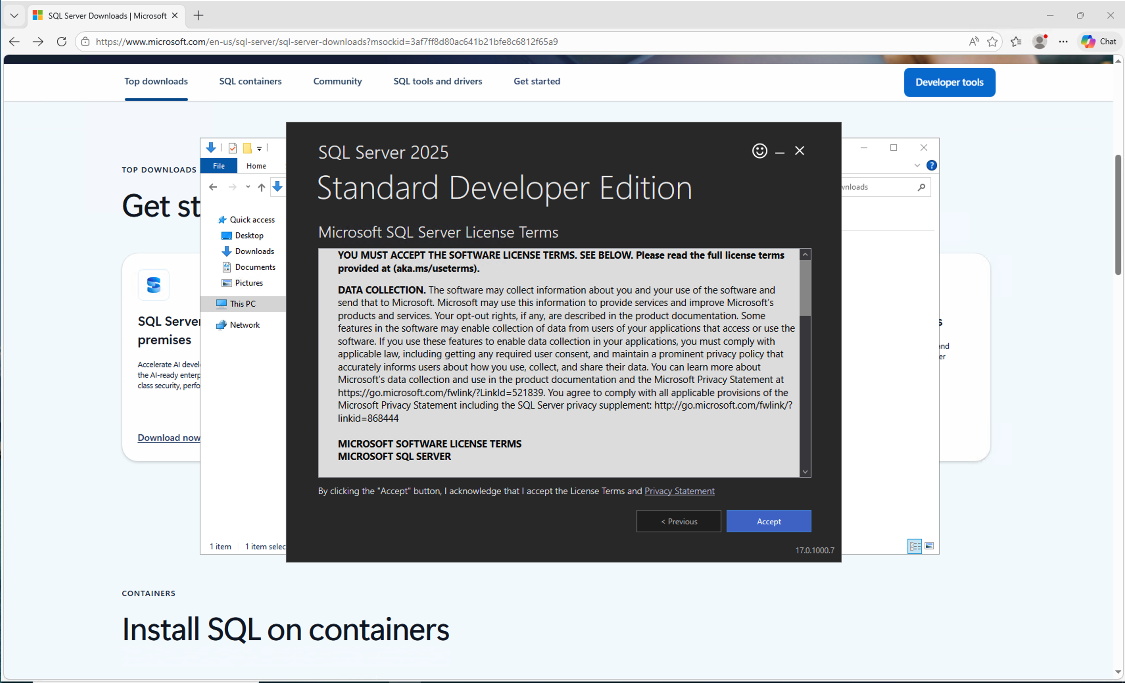Click the New folder quick access toolbar icon
Screen dimensions: 1125x683
(x=247, y=148)
